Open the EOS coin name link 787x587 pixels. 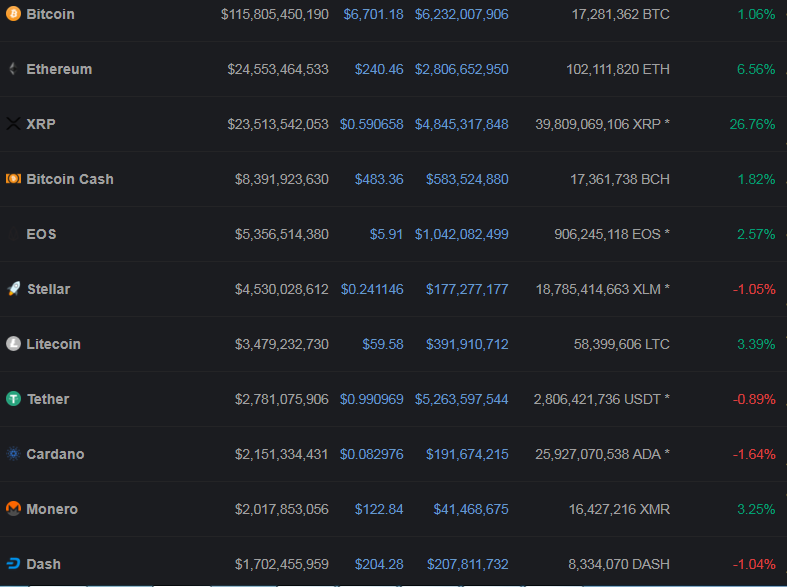41,234
